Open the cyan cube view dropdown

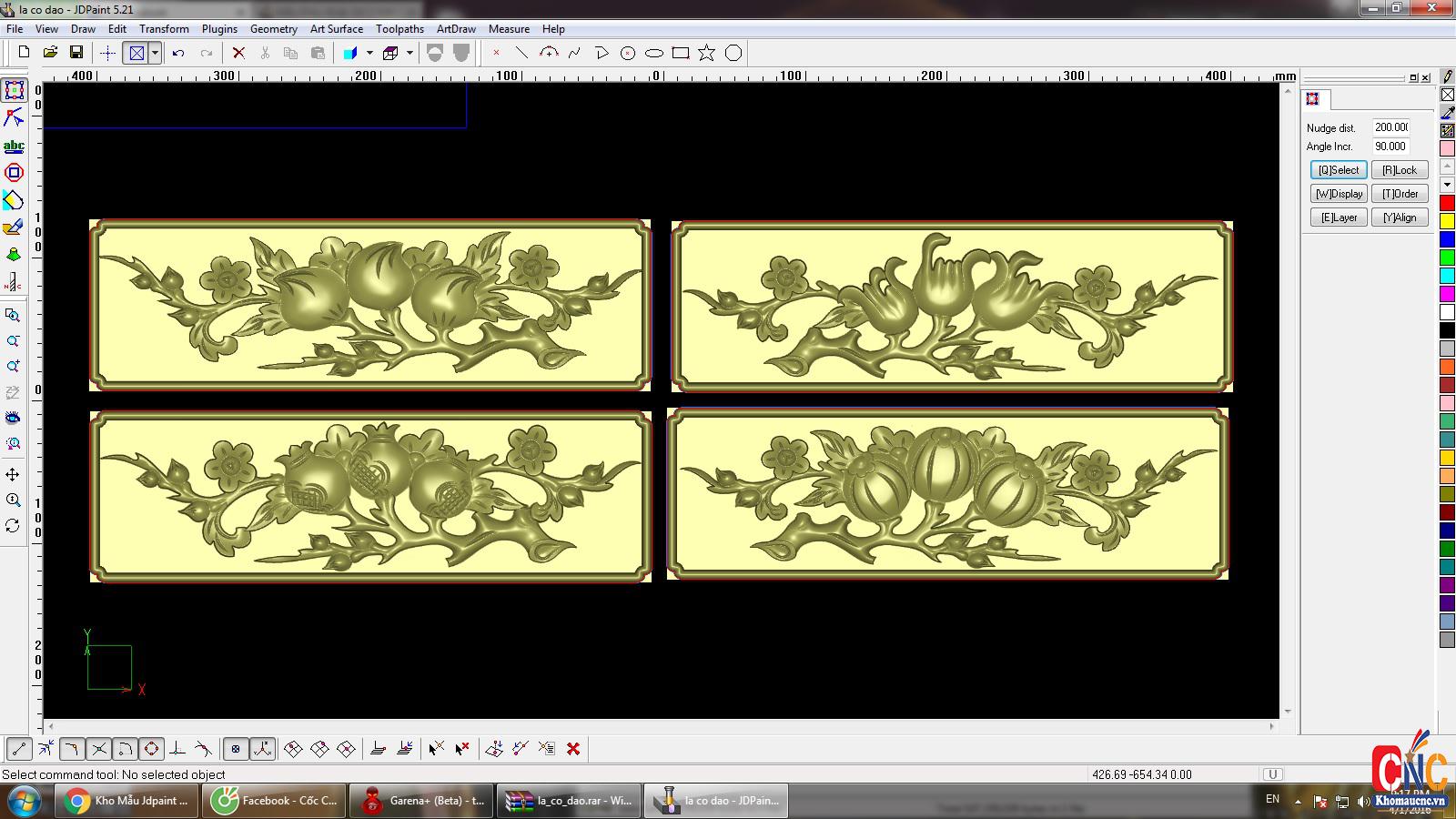click(369, 53)
